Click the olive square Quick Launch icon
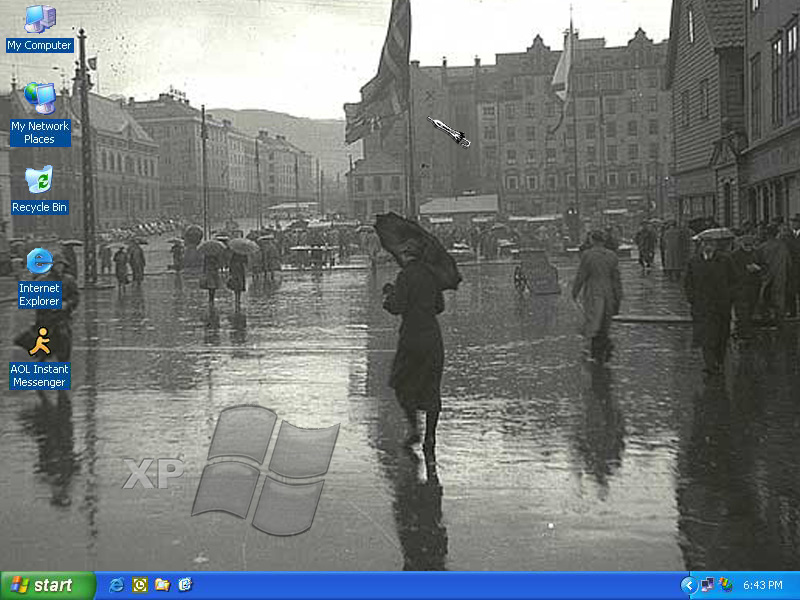 coord(140,585)
